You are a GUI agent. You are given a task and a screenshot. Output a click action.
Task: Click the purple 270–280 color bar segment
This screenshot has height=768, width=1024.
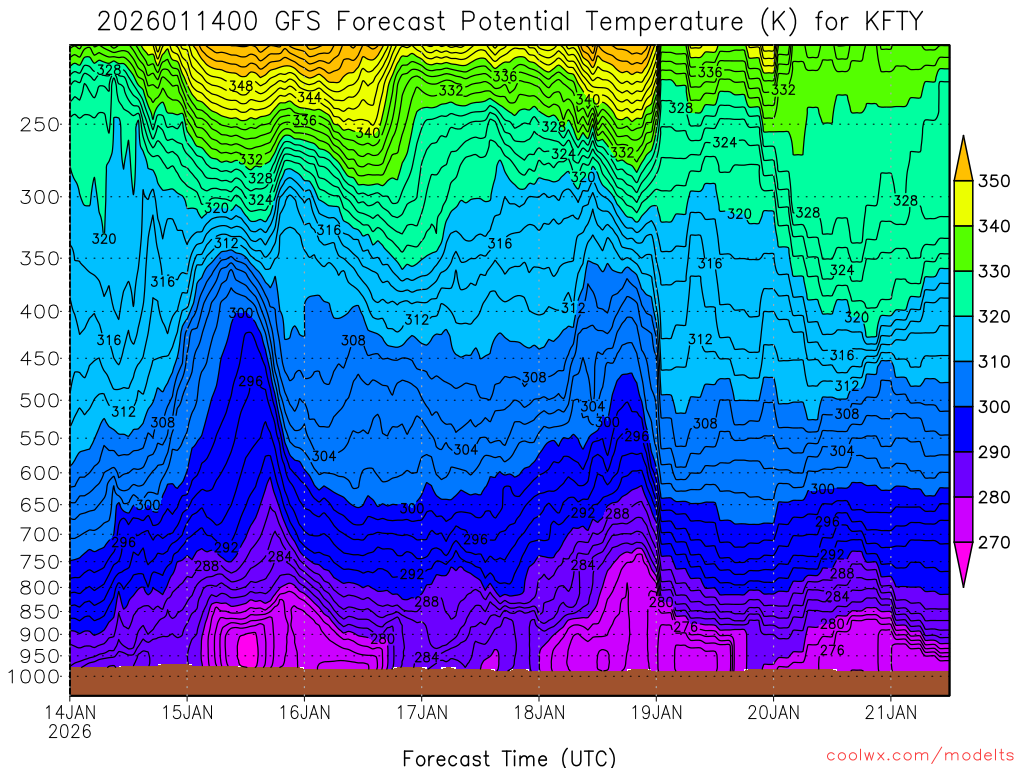pos(963,519)
